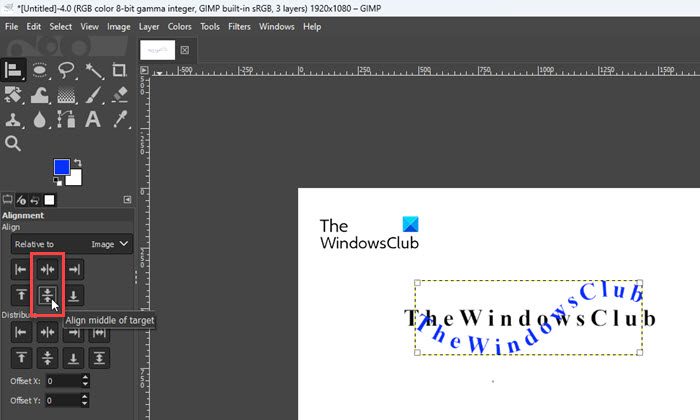The image size is (700, 420).
Task: Click Align top edge of target
Action: coord(21,295)
